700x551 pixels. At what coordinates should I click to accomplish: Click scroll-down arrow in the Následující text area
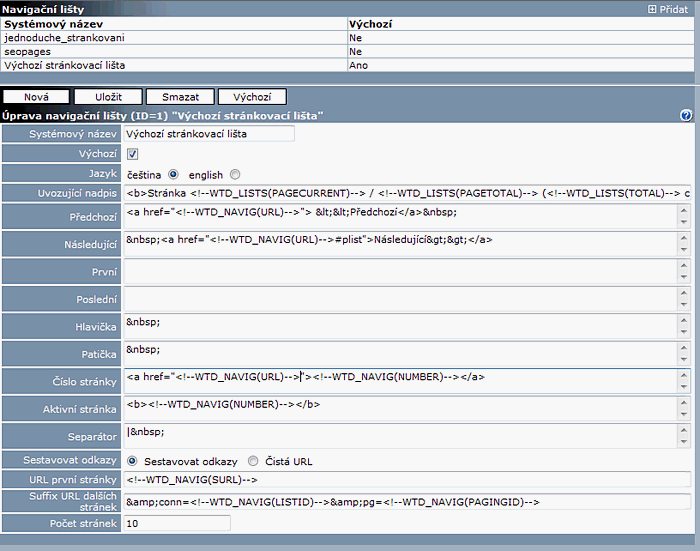coord(683,250)
